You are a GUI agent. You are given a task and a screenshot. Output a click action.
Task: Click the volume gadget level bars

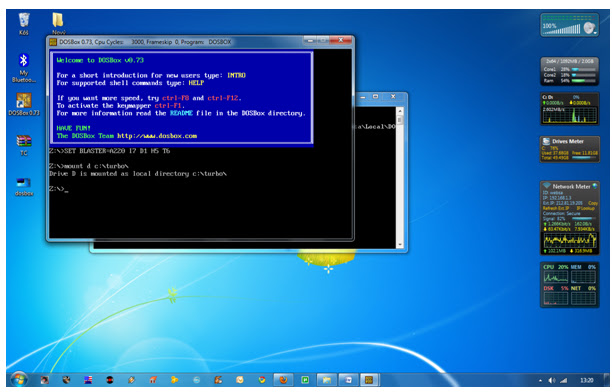(563, 30)
